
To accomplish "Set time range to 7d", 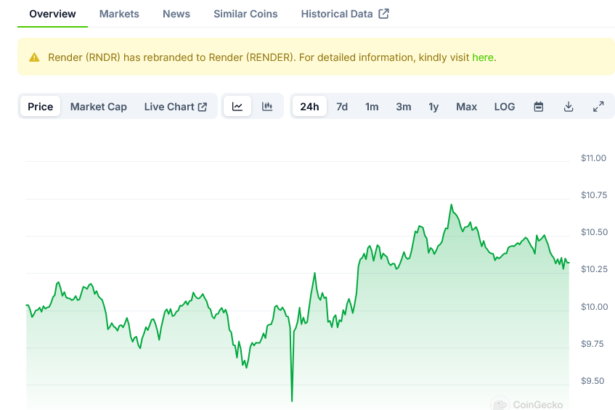I will (x=342, y=107).
